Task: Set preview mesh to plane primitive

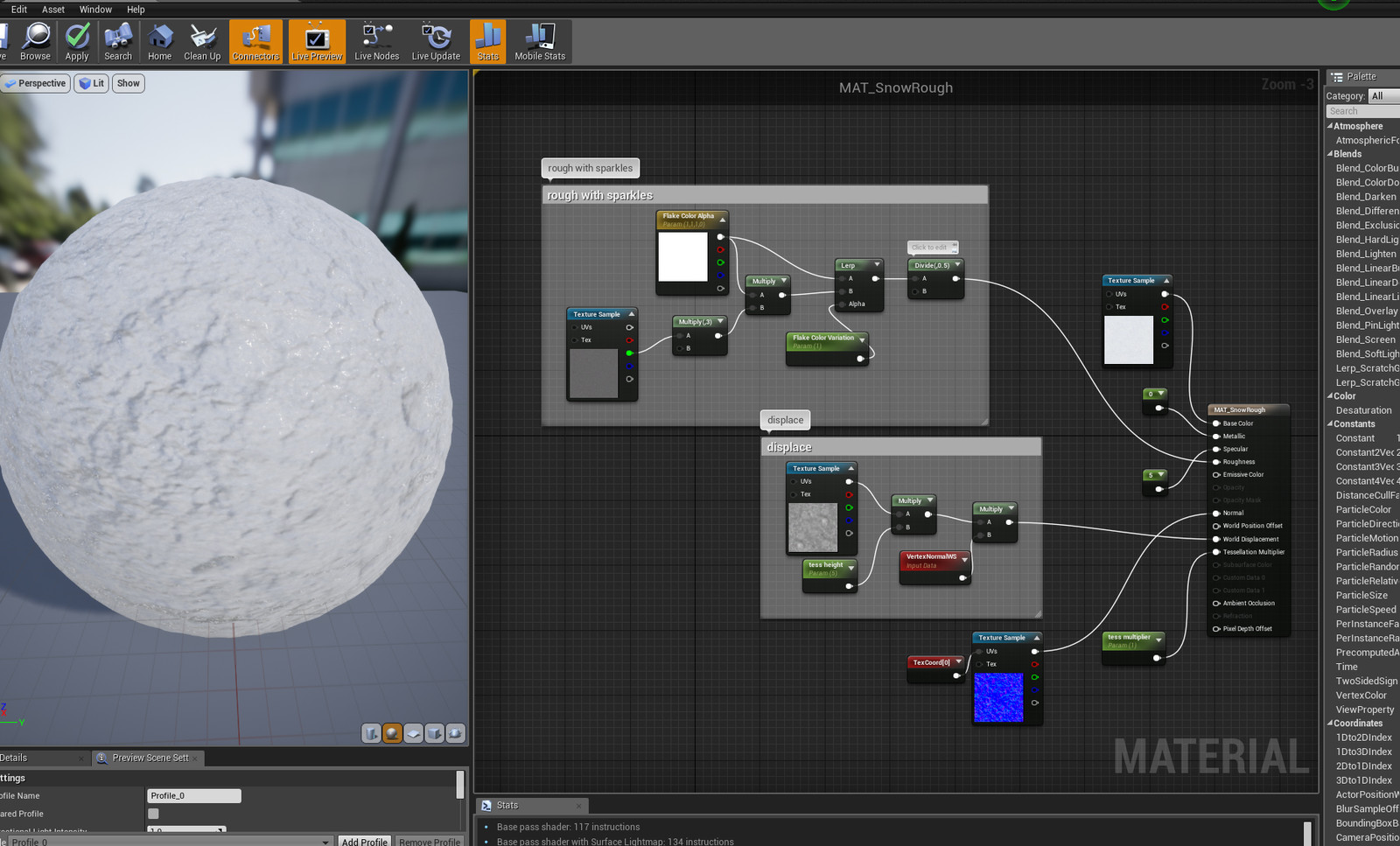Action: pos(414,733)
